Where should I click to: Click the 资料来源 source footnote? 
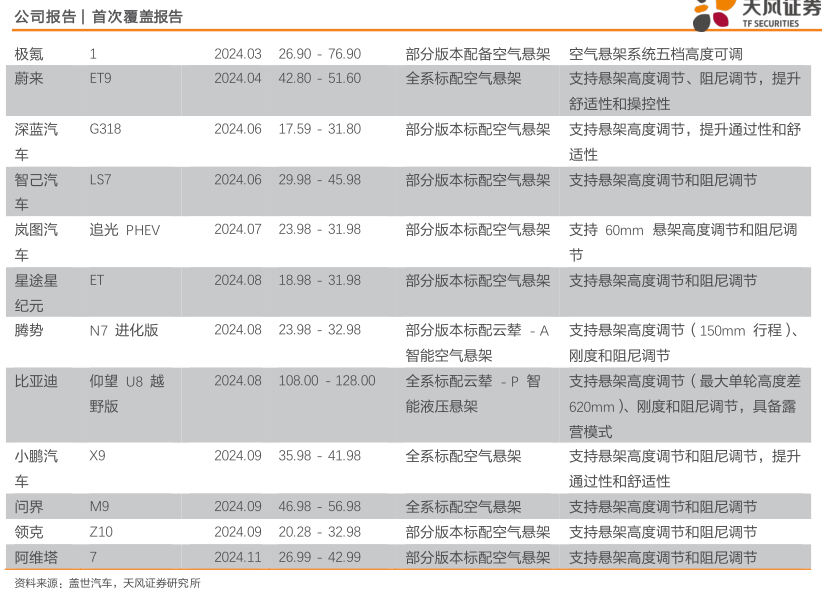click(x=107, y=584)
